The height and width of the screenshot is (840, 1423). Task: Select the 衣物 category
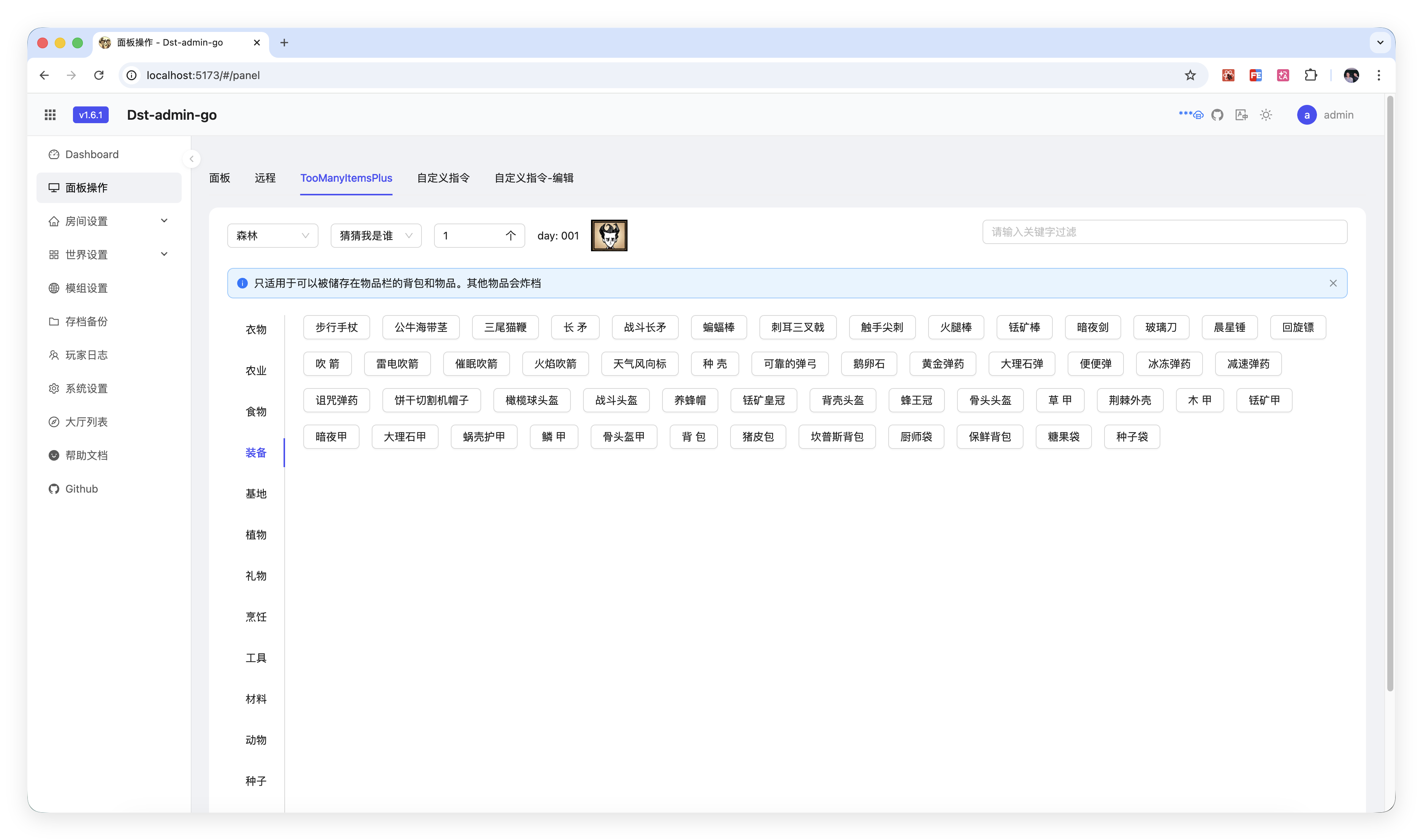tap(256, 330)
